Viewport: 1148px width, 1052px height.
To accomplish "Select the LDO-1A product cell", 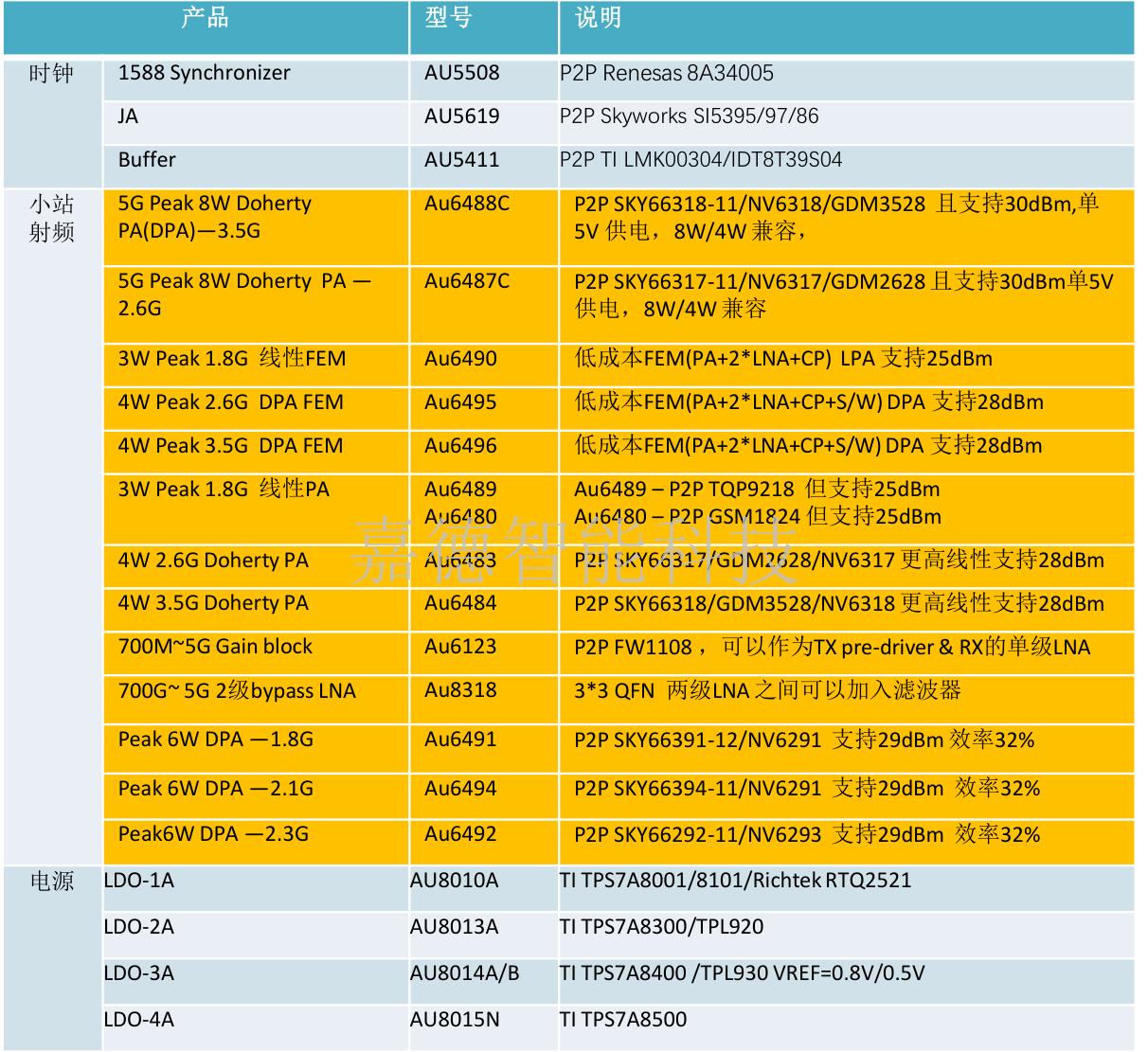I will tap(139, 881).
